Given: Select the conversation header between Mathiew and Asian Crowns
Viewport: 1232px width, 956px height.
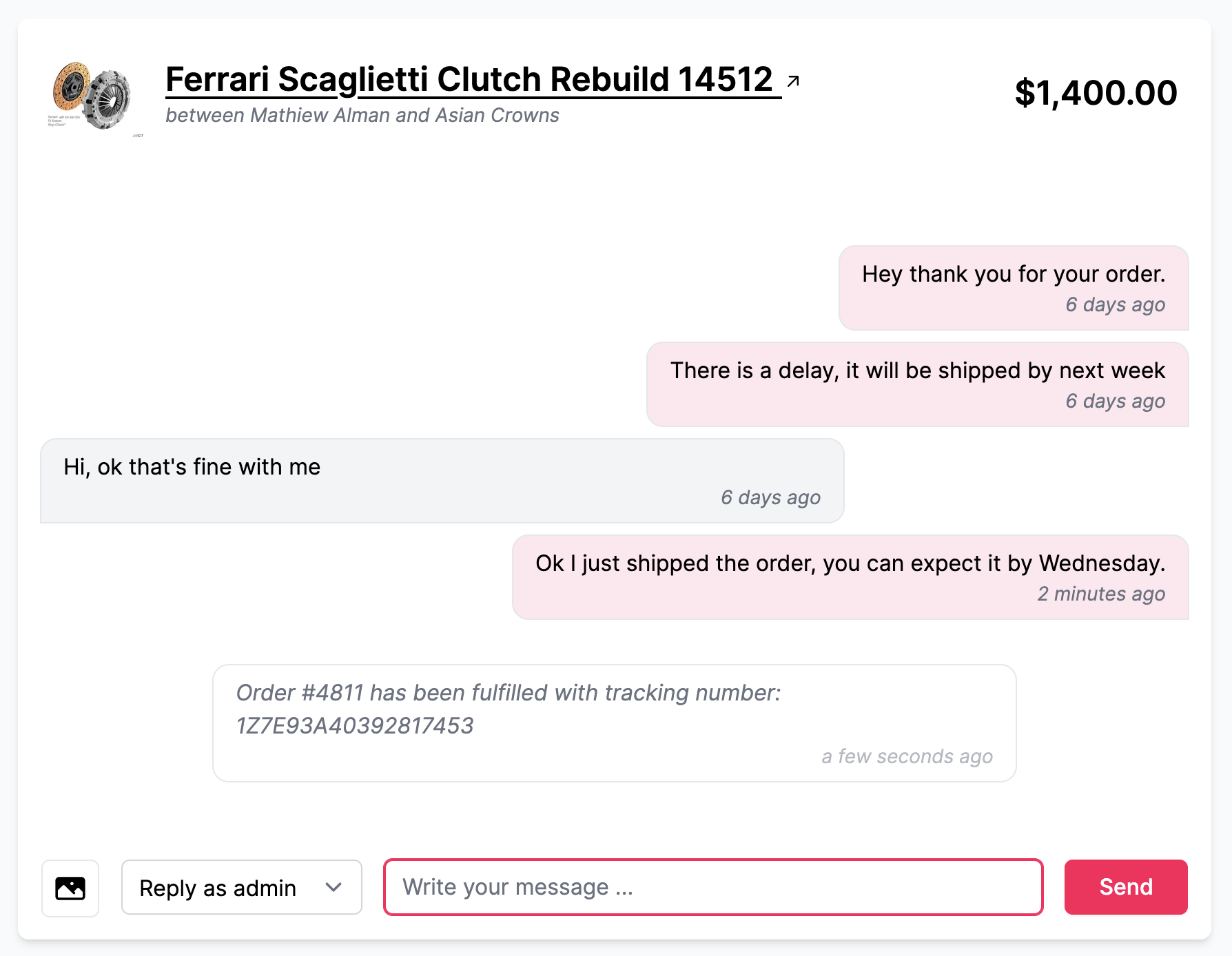Looking at the screenshot, I should [x=362, y=116].
